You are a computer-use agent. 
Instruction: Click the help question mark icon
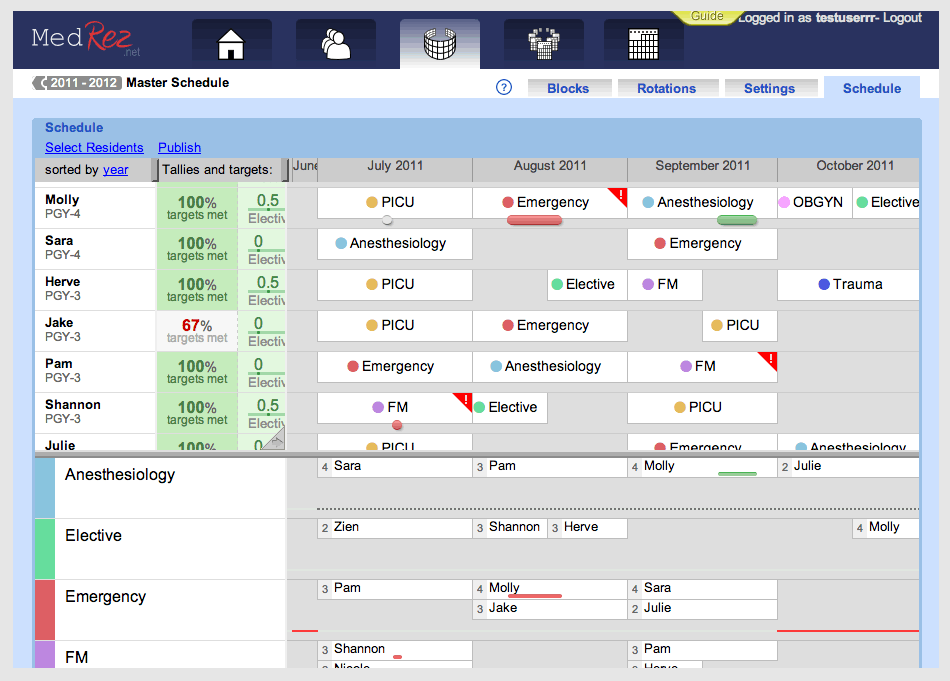(x=503, y=87)
